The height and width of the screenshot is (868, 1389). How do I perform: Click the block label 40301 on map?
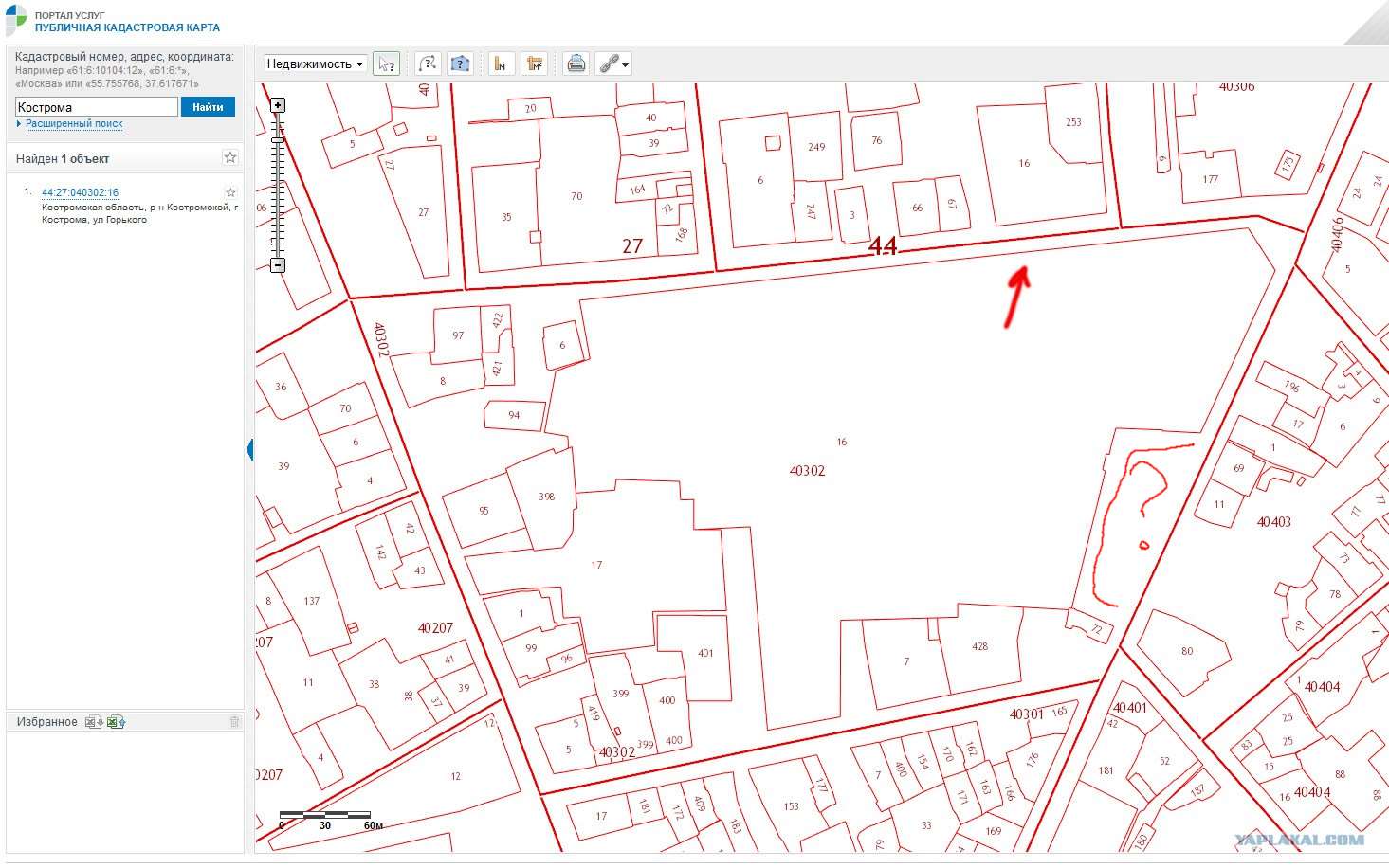pyautogui.click(x=1026, y=714)
